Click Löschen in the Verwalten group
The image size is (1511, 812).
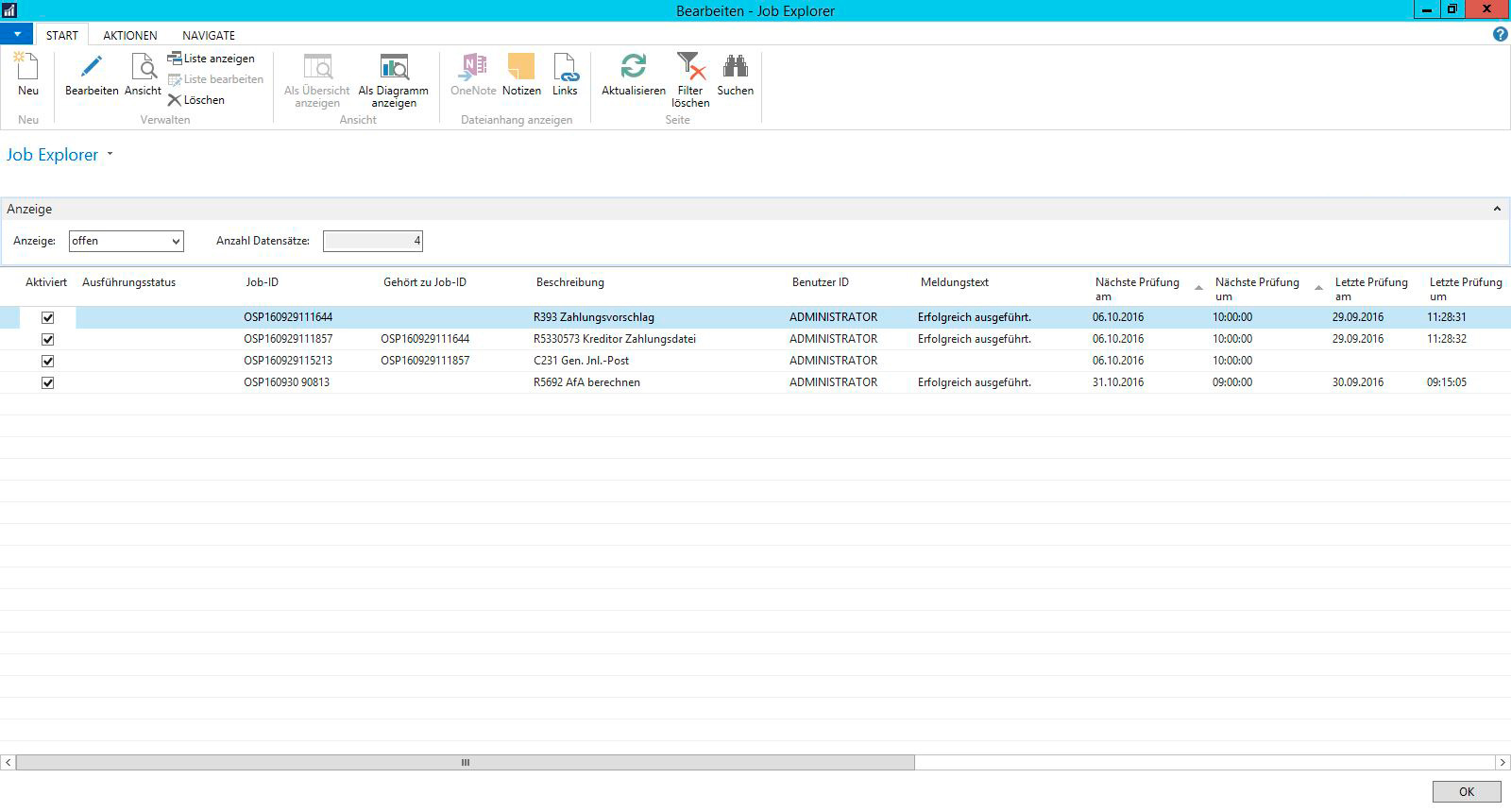(196, 100)
